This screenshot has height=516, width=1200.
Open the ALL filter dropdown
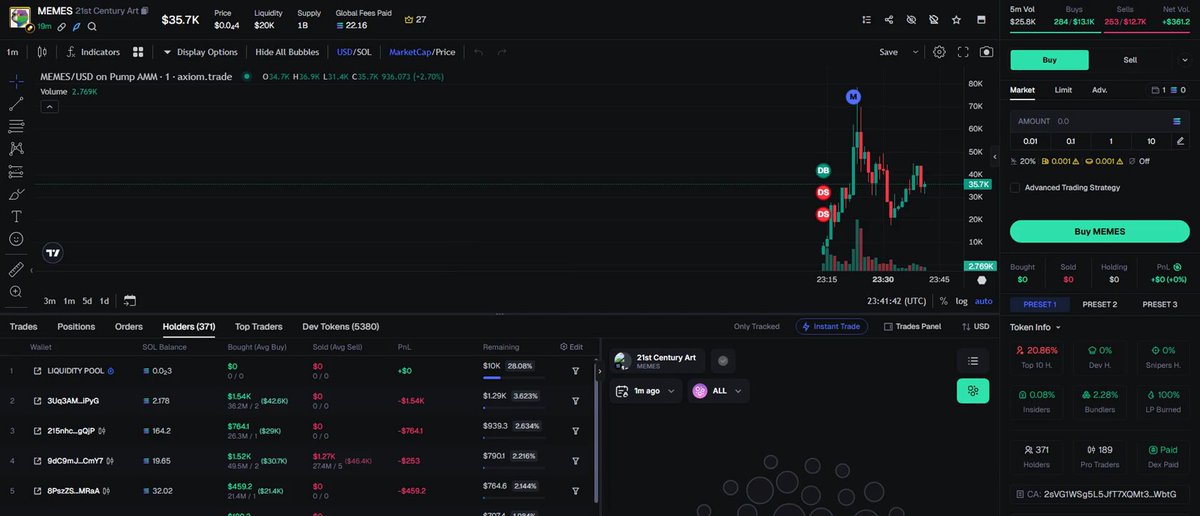pos(720,391)
